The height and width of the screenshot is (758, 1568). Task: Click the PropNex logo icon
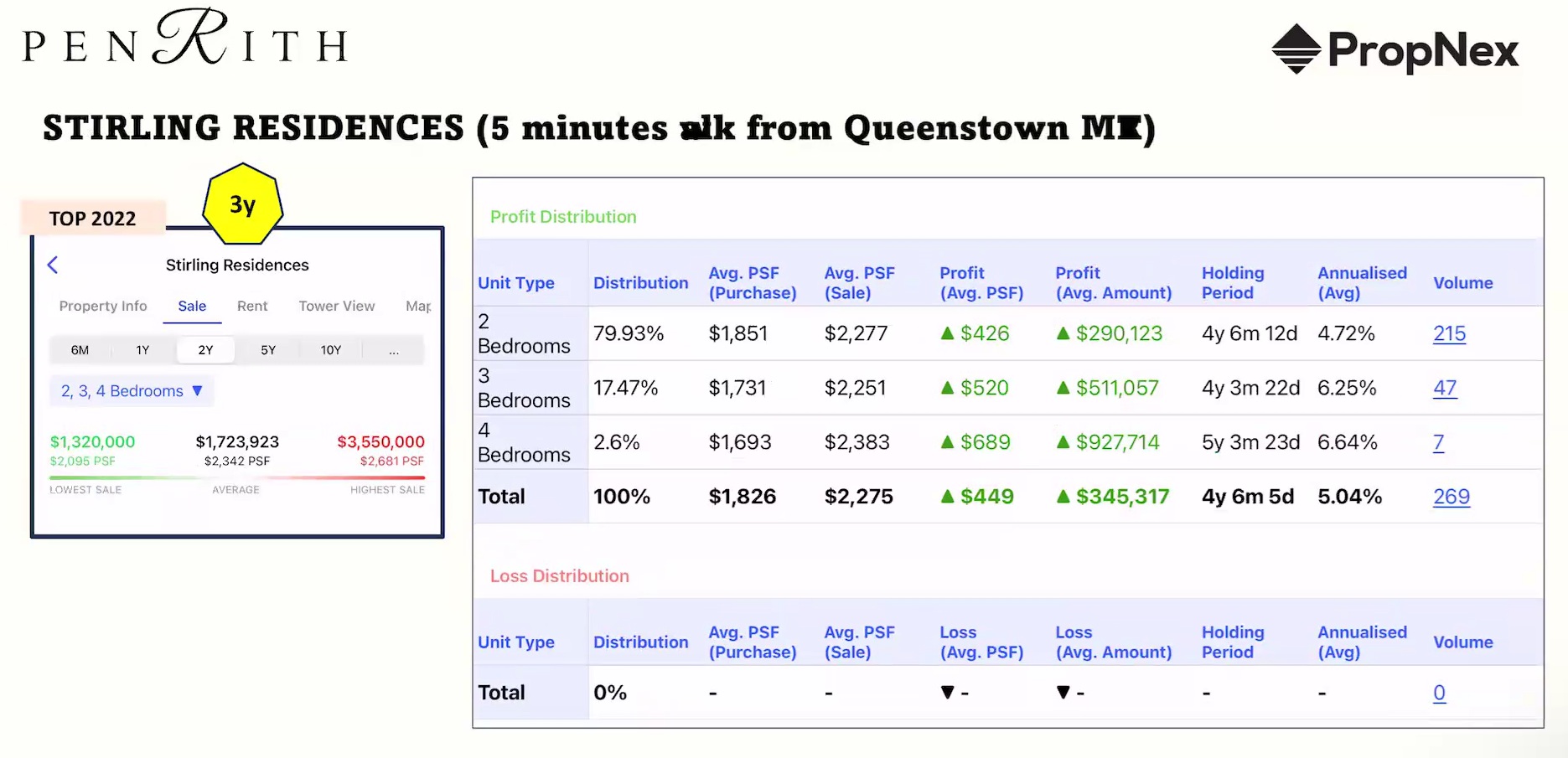[1296, 49]
